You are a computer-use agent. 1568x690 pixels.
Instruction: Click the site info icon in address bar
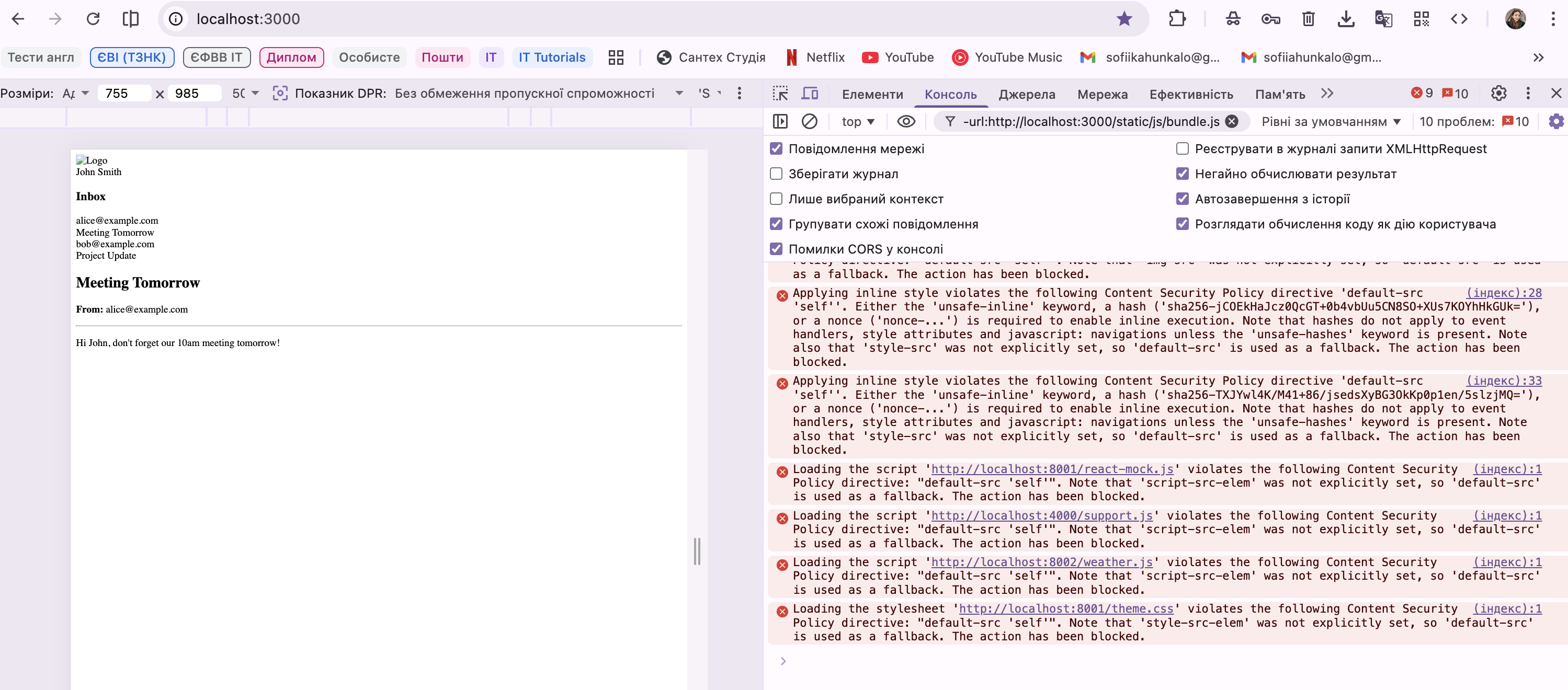coord(175,19)
